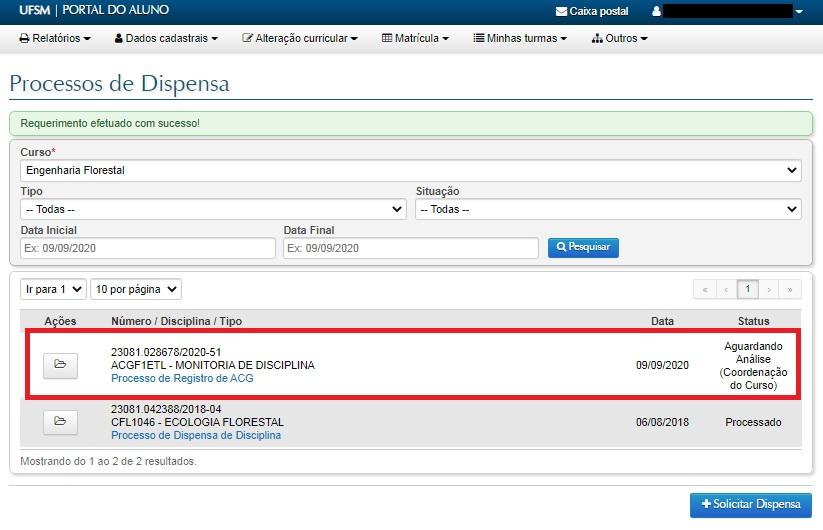Image resolution: width=823 pixels, height=530 pixels.
Task: Go to the last page arrow
Action: point(791,289)
